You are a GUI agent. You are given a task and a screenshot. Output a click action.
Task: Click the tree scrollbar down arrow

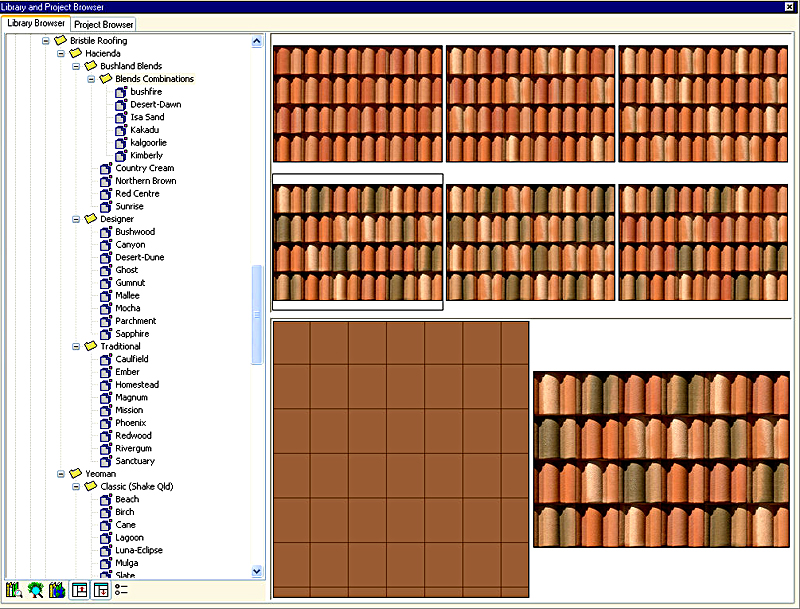click(x=257, y=571)
